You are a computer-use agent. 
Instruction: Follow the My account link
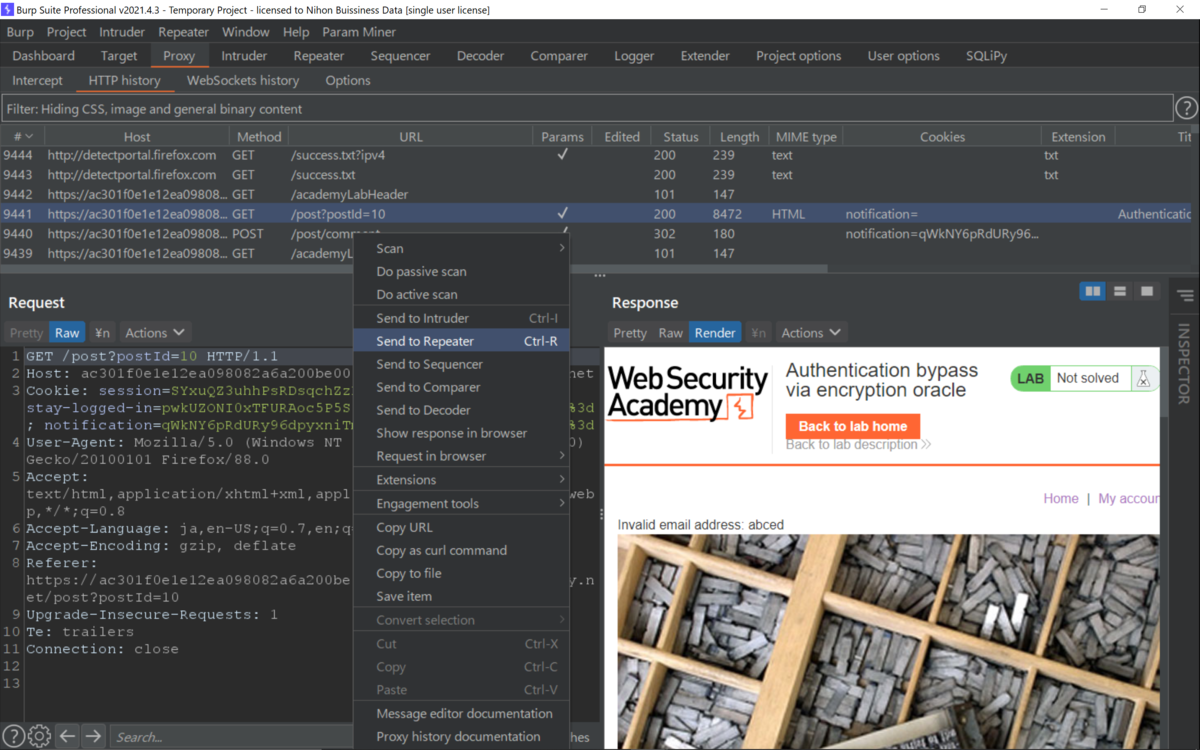(x=1128, y=498)
